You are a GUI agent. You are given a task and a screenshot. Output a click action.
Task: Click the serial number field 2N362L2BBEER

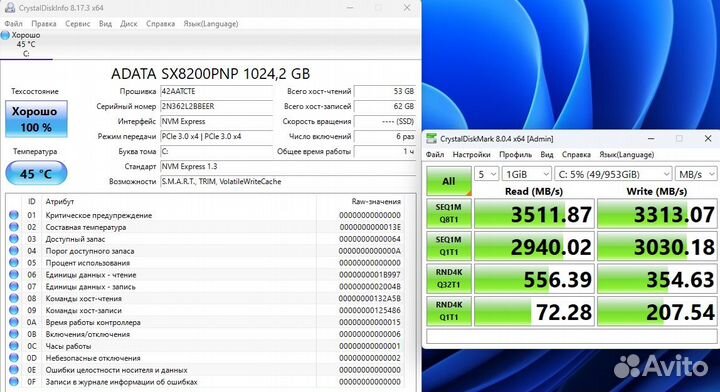(x=216, y=106)
